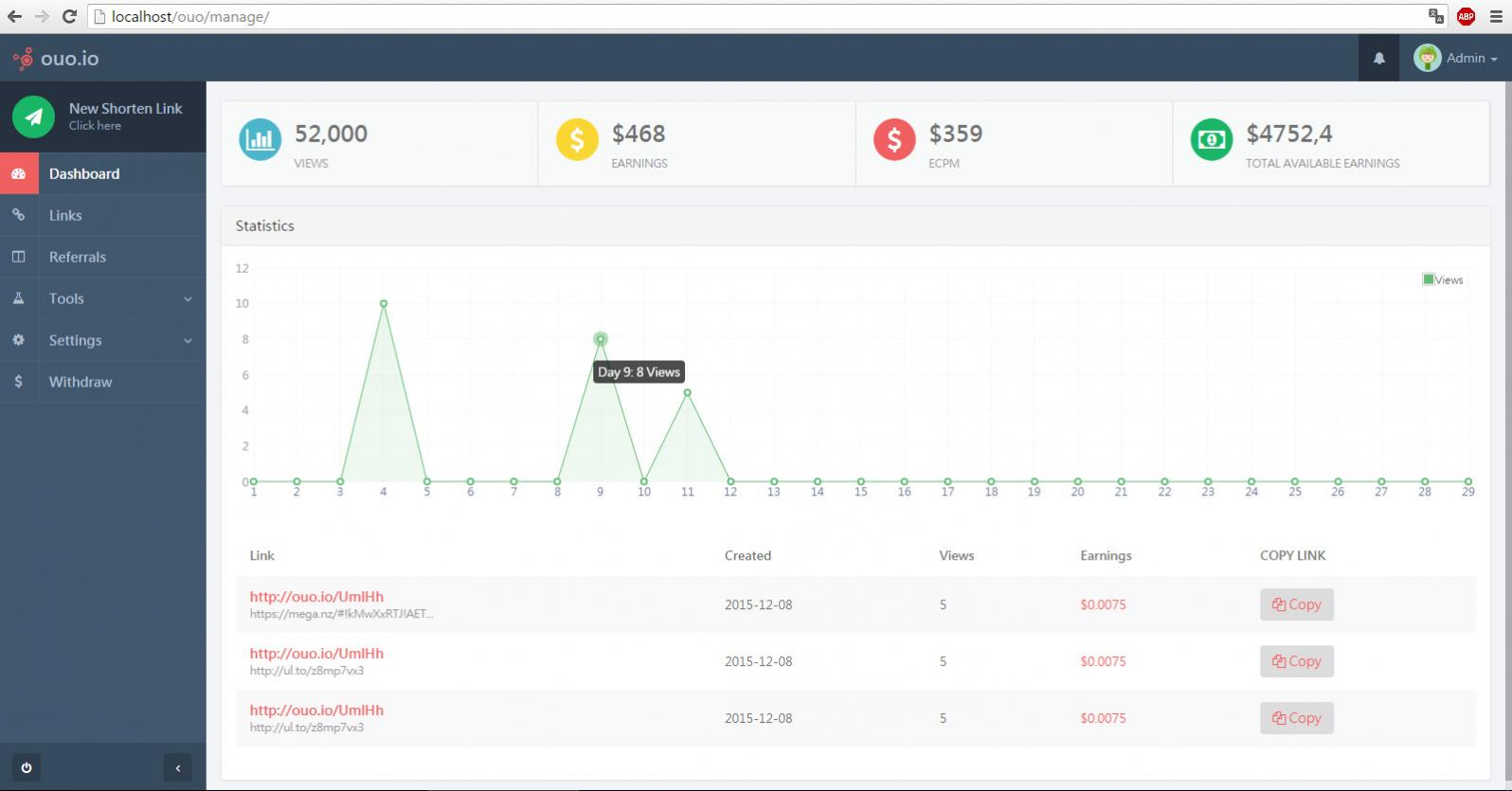This screenshot has height=791, width=1512.
Task: Open the Links page in sidebar
Action: click(x=65, y=215)
